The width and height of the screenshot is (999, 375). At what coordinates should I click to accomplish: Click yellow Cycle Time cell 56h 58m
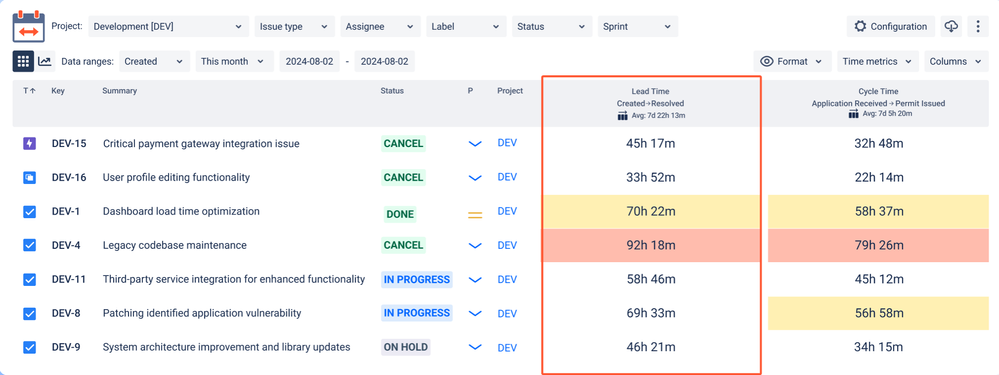tap(878, 313)
